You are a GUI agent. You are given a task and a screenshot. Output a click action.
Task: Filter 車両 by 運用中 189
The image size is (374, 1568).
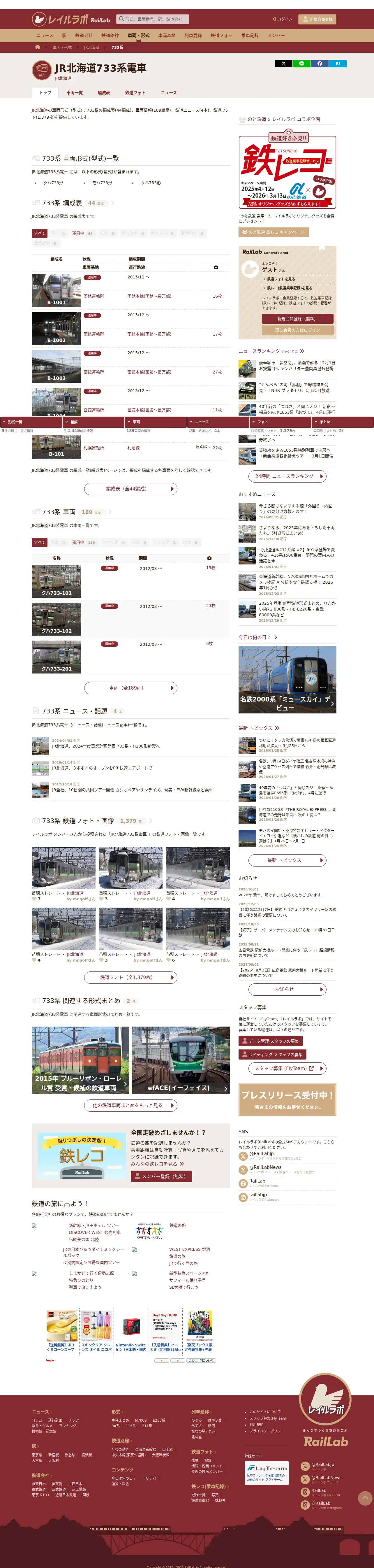[83, 542]
